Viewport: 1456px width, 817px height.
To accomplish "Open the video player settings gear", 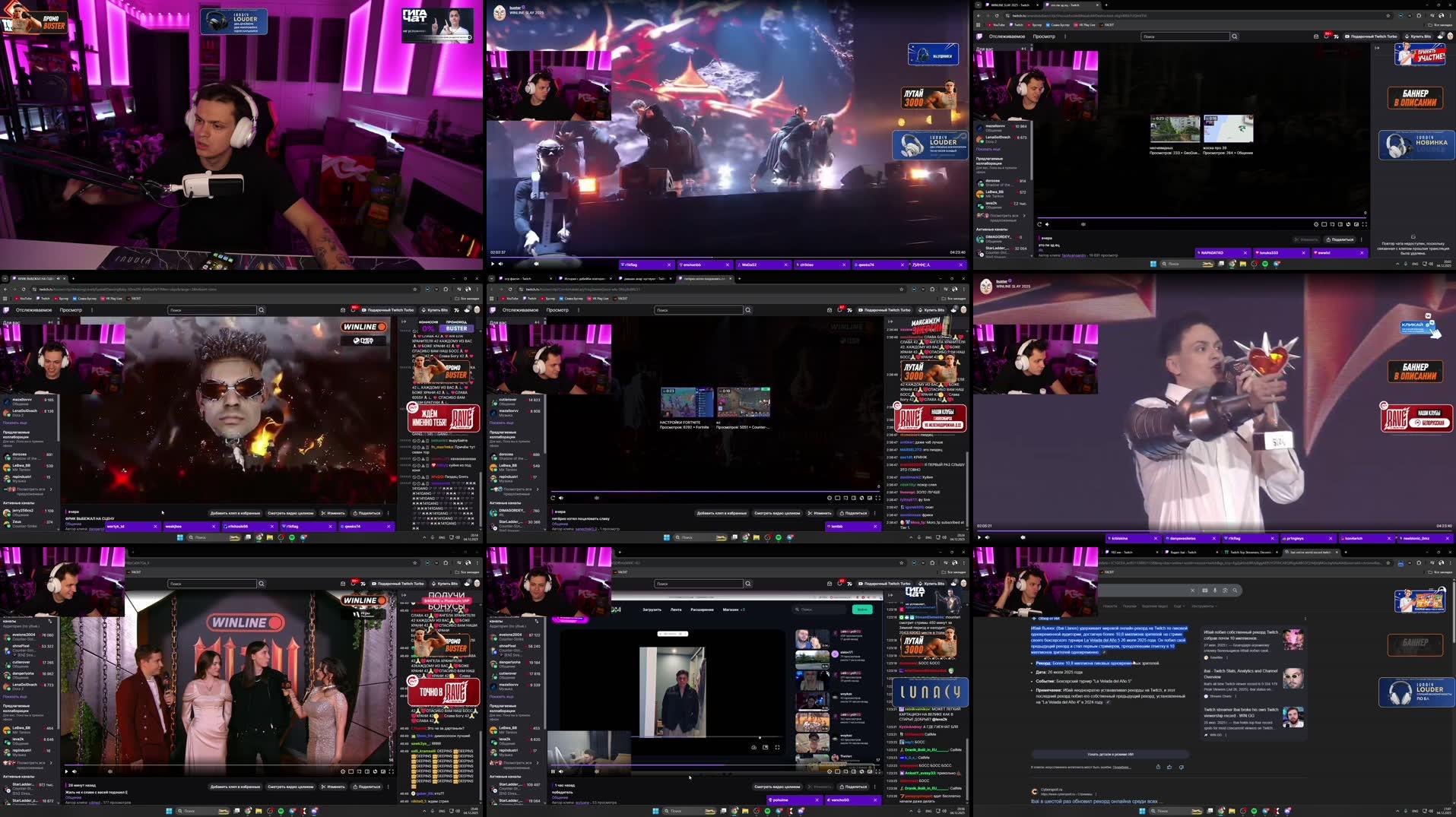I will tap(830, 498).
